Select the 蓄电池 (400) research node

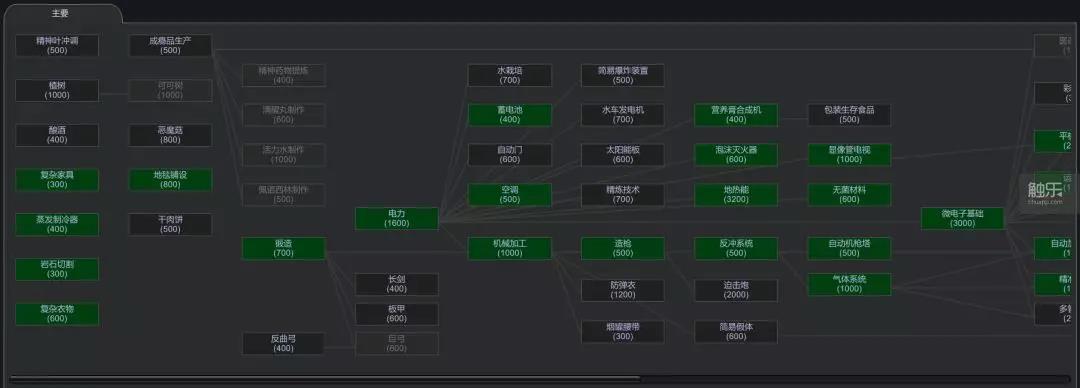(510, 114)
